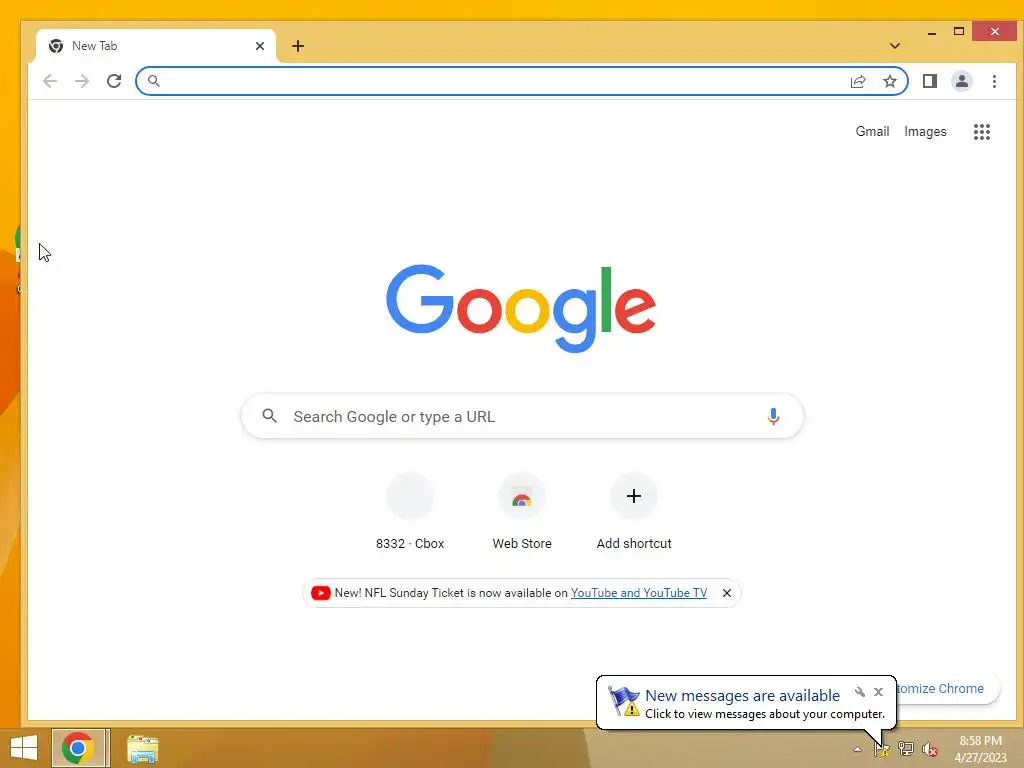
Task: Maximize the Chrome window
Action: 959,31
